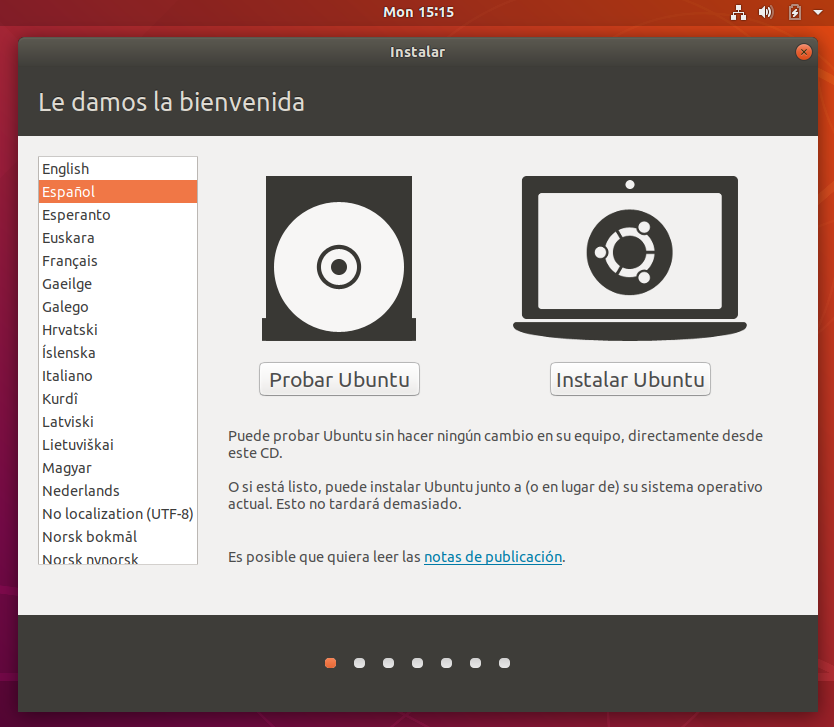This screenshot has width=834, height=727.
Task: Expand the system menu arrow
Action: (x=818, y=12)
